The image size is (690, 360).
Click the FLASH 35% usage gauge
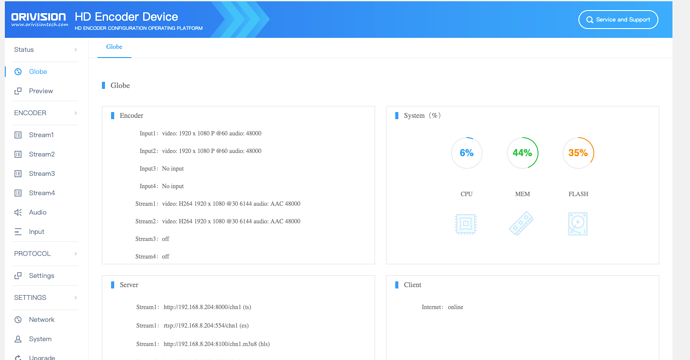578,153
